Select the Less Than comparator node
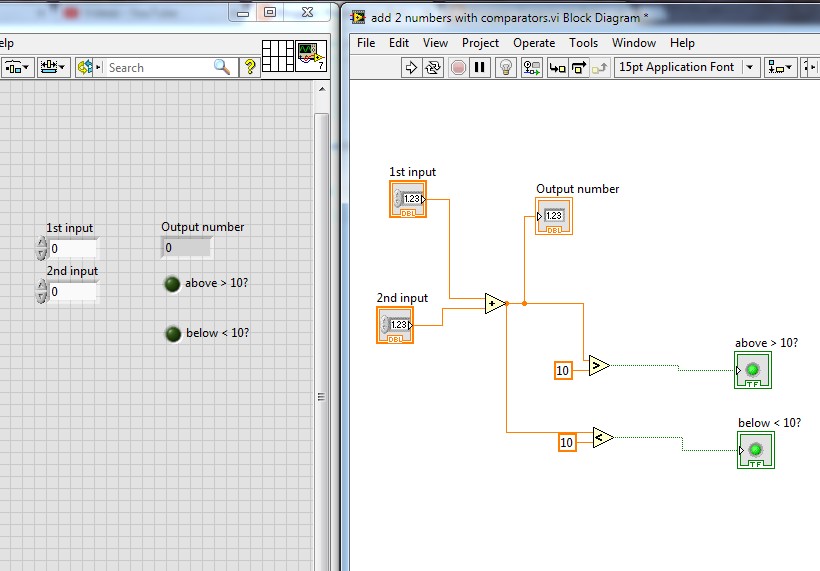This screenshot has height=571, width=820. coord(602,438)
